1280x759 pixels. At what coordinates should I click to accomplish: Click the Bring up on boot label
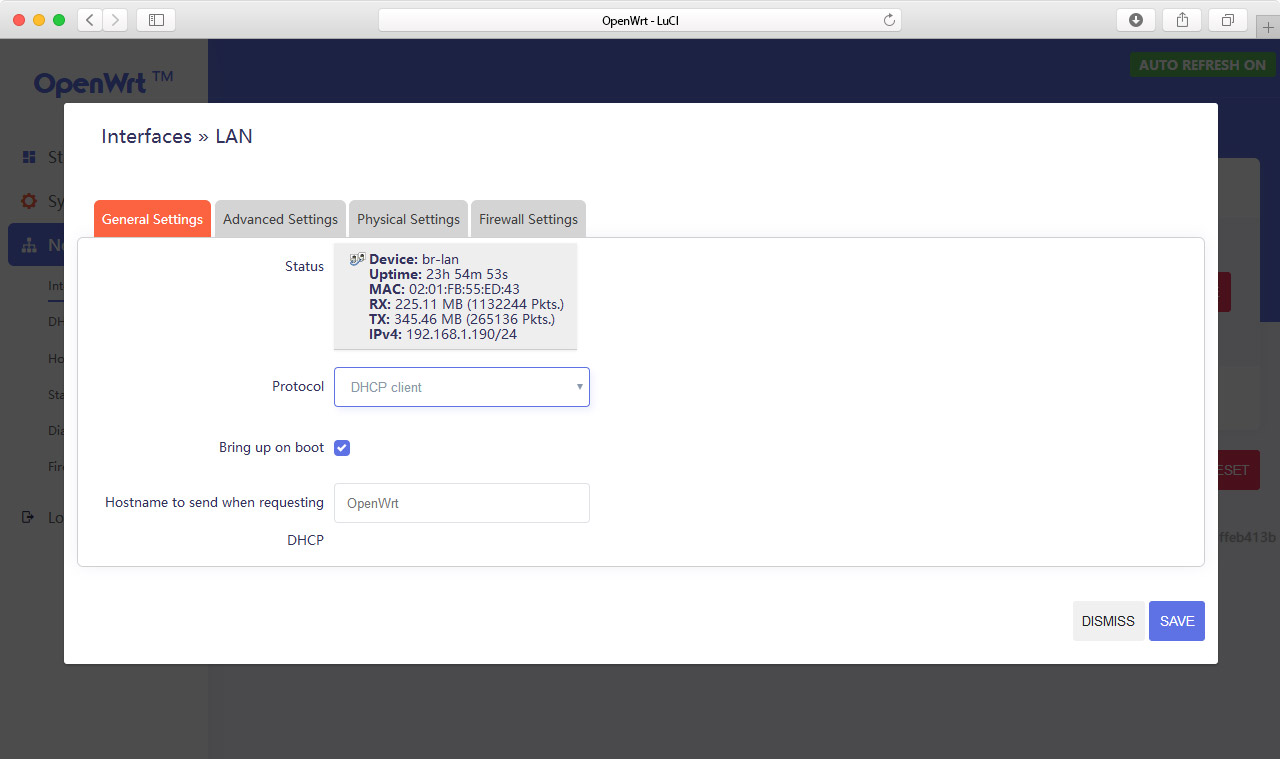(271, 447)
